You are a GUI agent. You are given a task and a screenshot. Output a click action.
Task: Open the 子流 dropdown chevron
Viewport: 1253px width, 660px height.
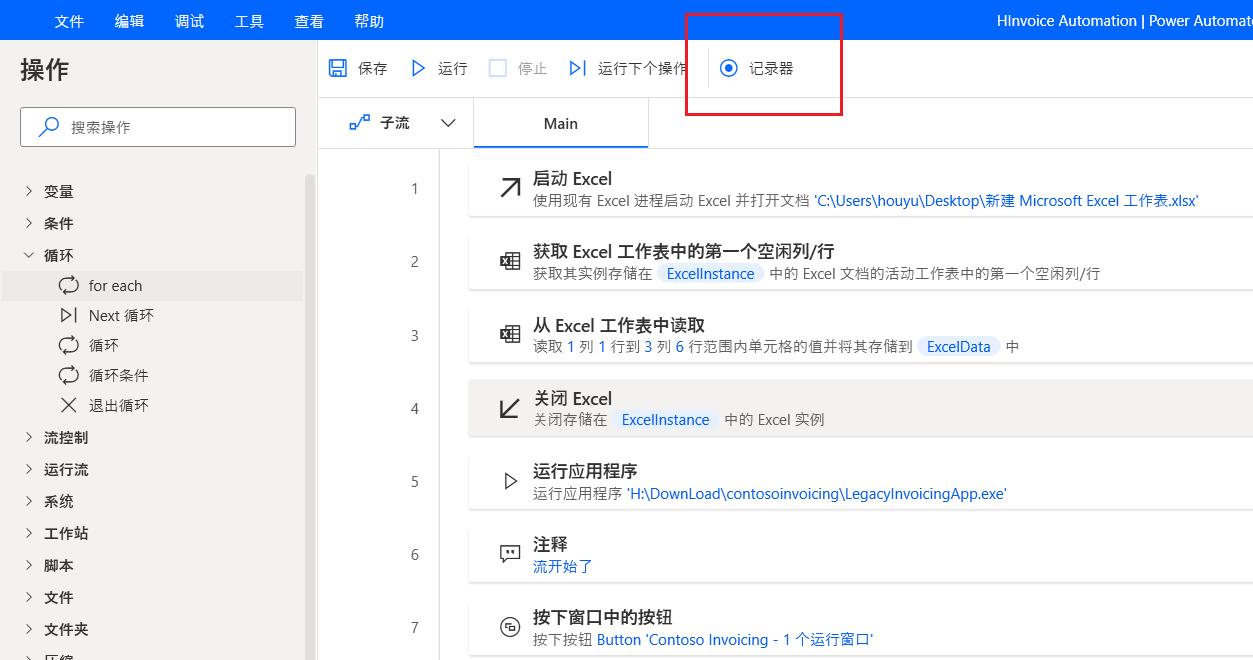click(448, 122)
